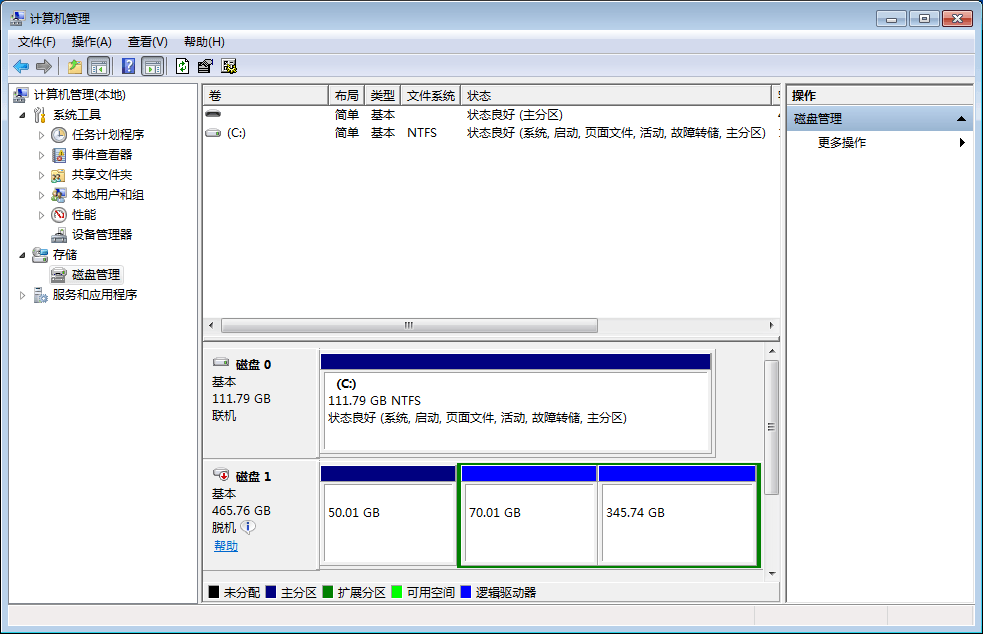983x634 pixels.
Task: Open the Properties toolbar icon
Action: pos(205,66)
